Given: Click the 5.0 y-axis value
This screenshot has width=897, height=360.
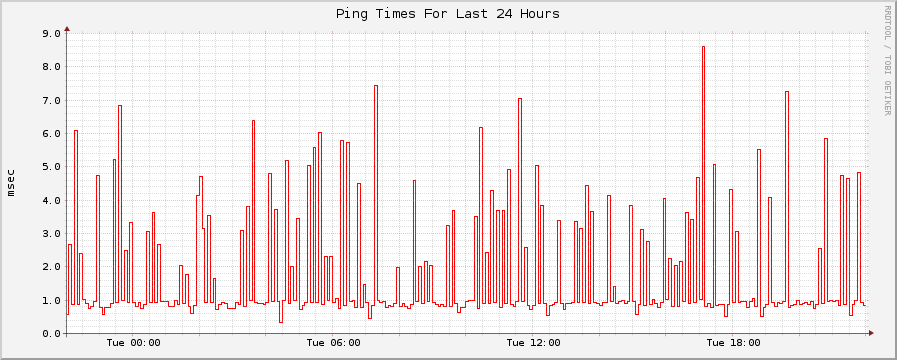Looking at the screenshot, I should (x=51, y=167).
